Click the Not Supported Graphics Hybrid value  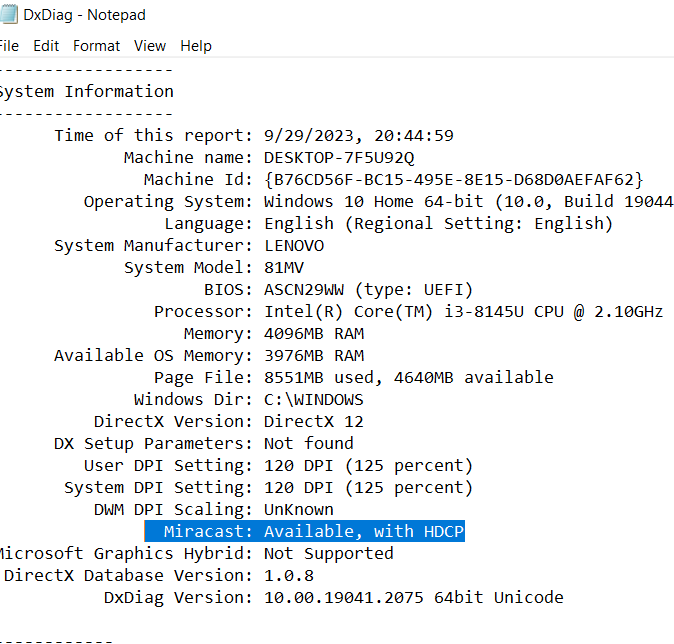328,554
